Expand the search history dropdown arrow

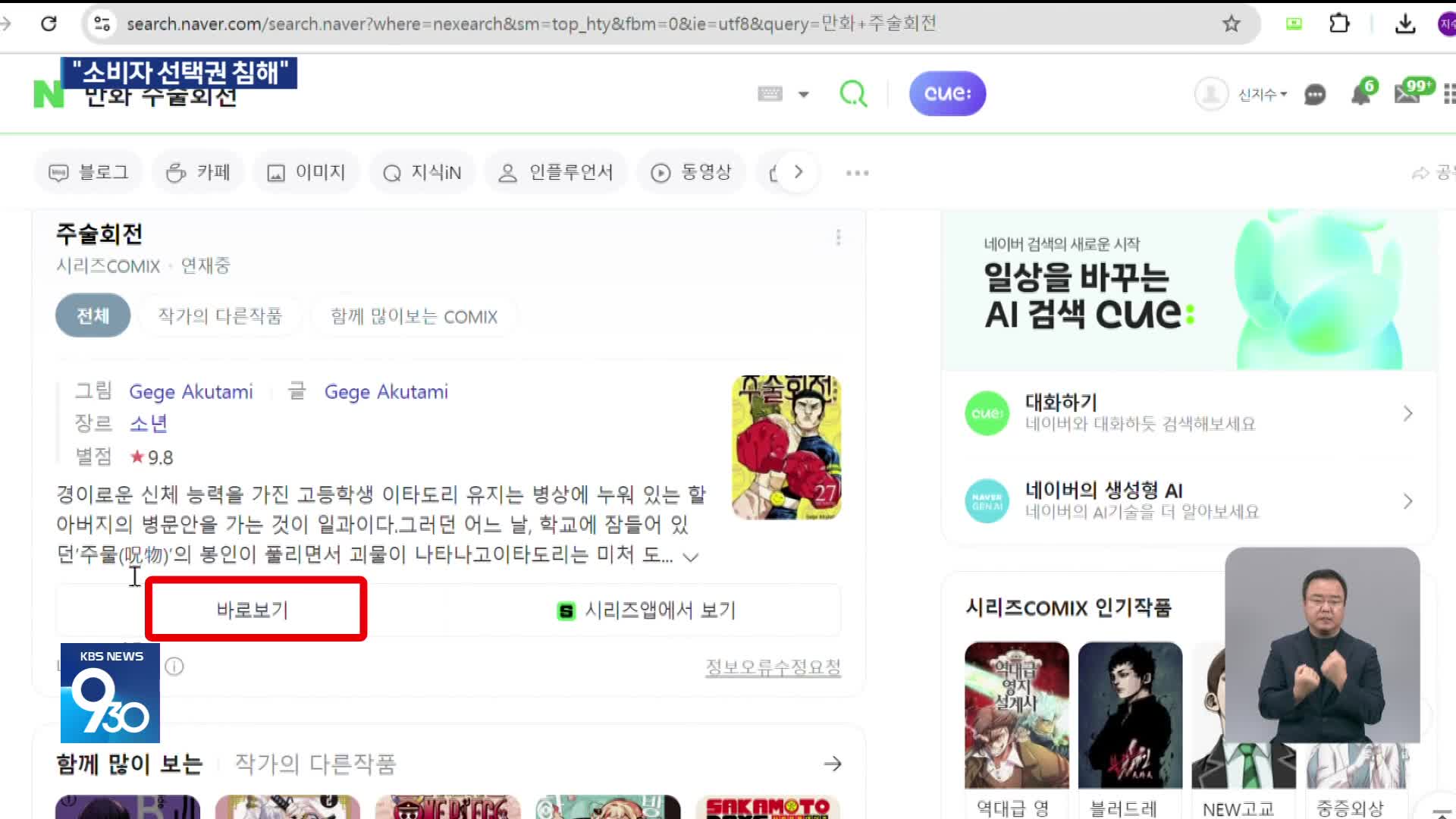click(804, 94)
